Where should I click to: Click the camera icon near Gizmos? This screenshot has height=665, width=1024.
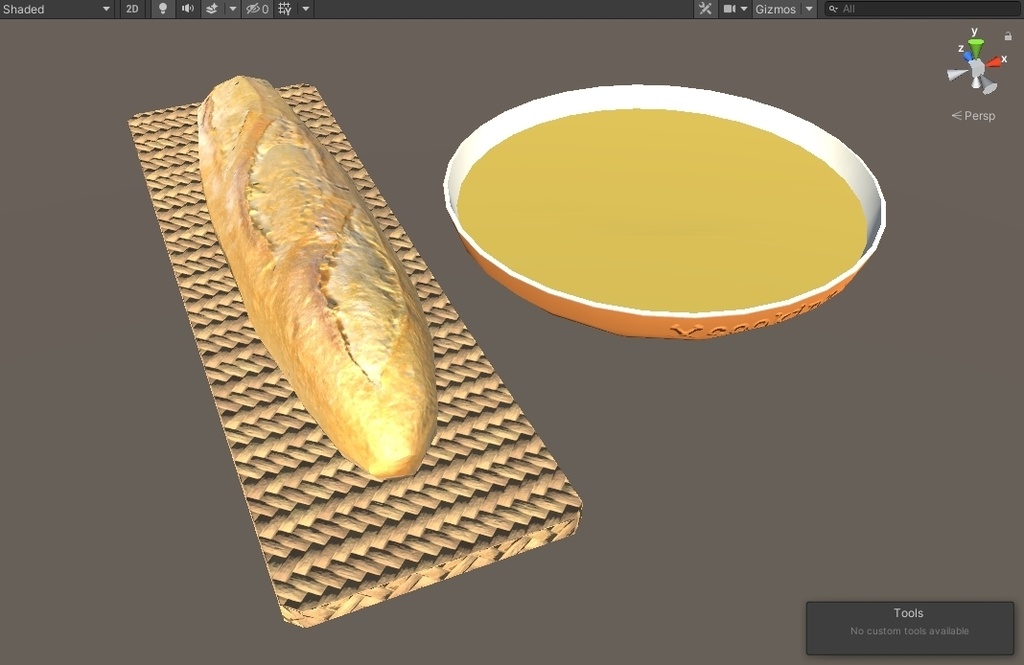[729, 9]
